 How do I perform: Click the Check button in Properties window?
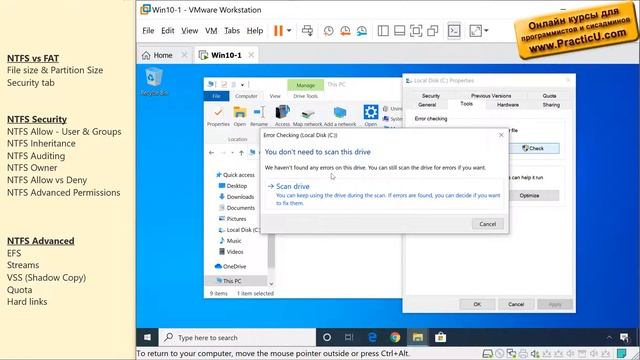[534, 148]
